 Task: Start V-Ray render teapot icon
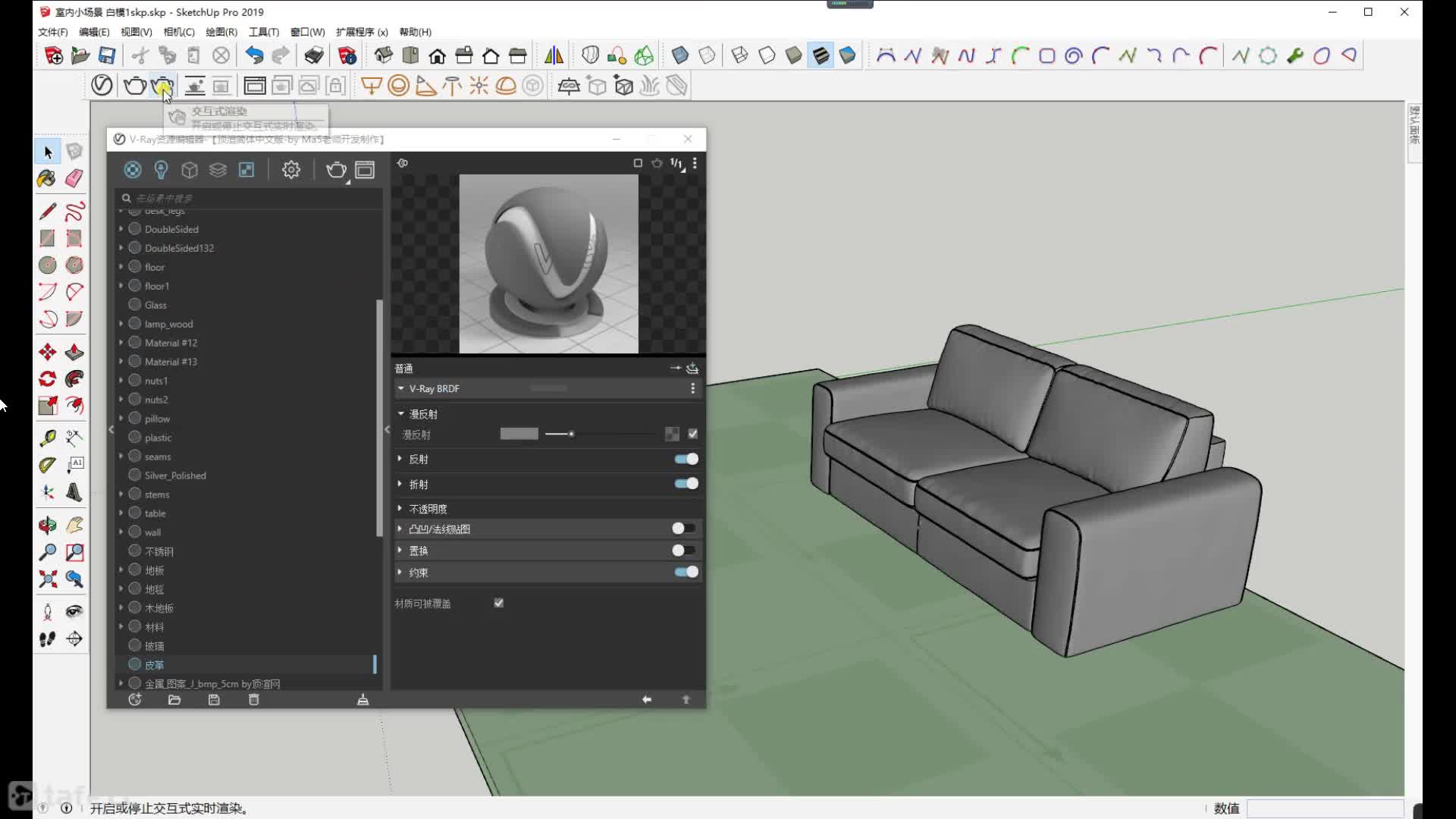tap(135, 85)
